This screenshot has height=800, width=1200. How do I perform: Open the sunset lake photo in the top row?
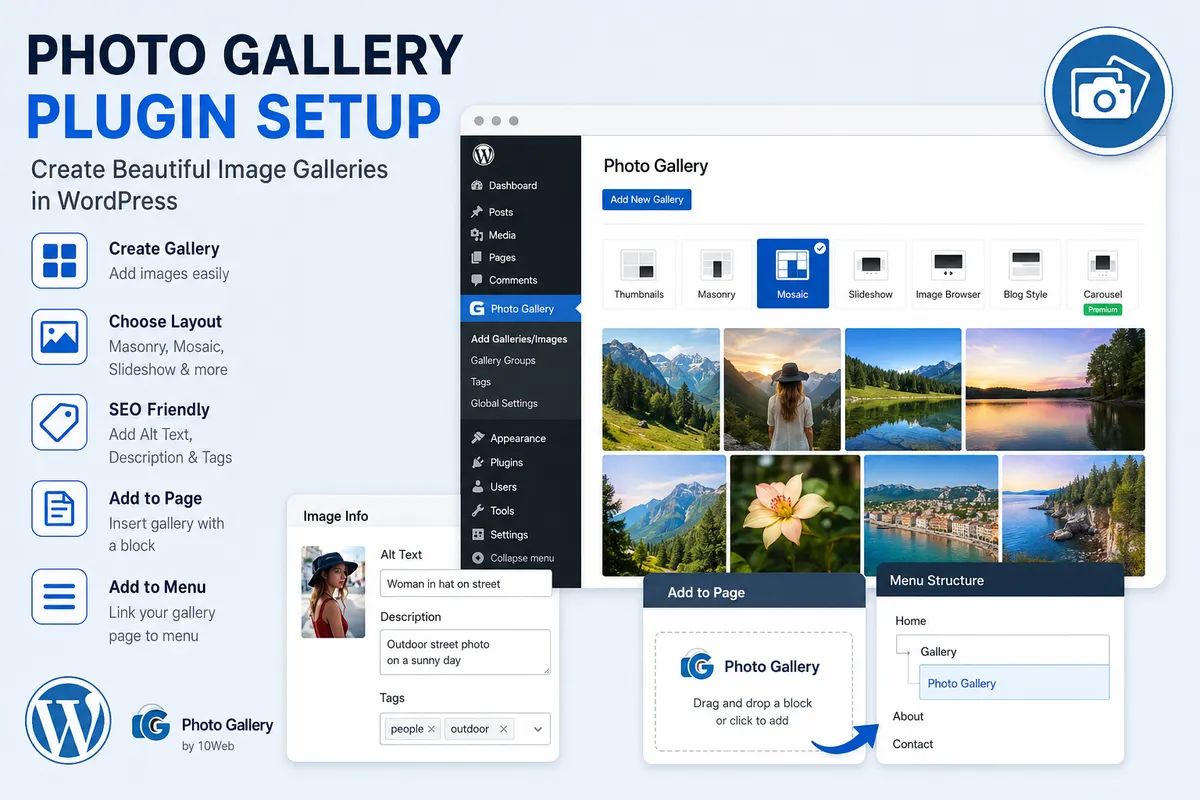pos(1055,389)
